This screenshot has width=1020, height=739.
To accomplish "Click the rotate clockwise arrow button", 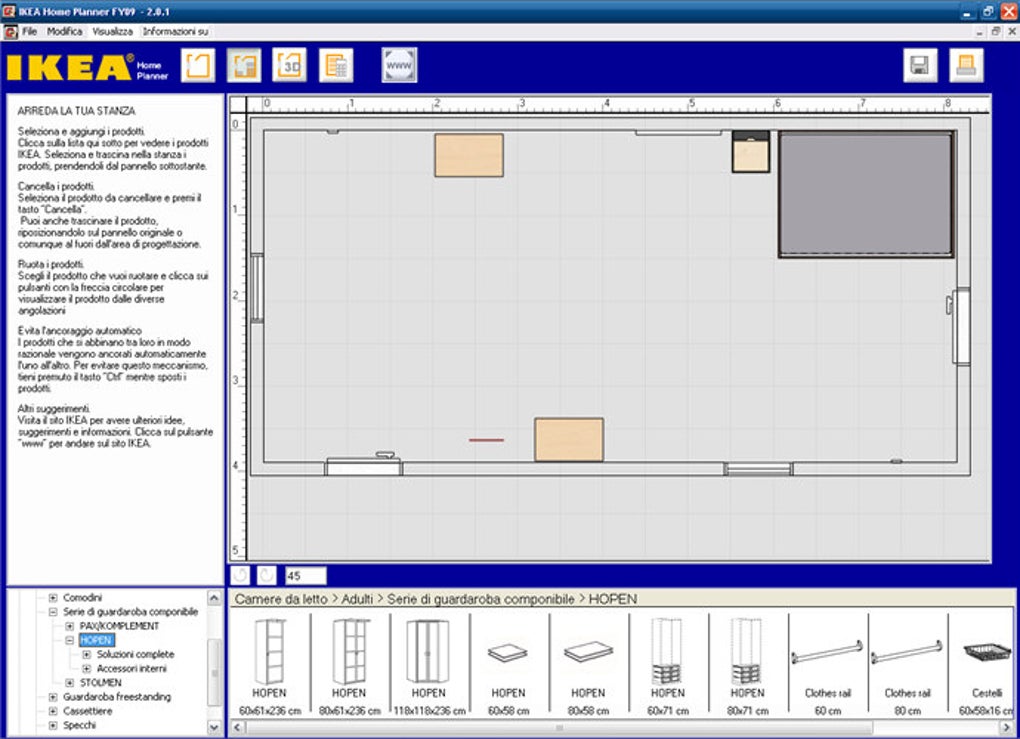I will coord(267,576).
